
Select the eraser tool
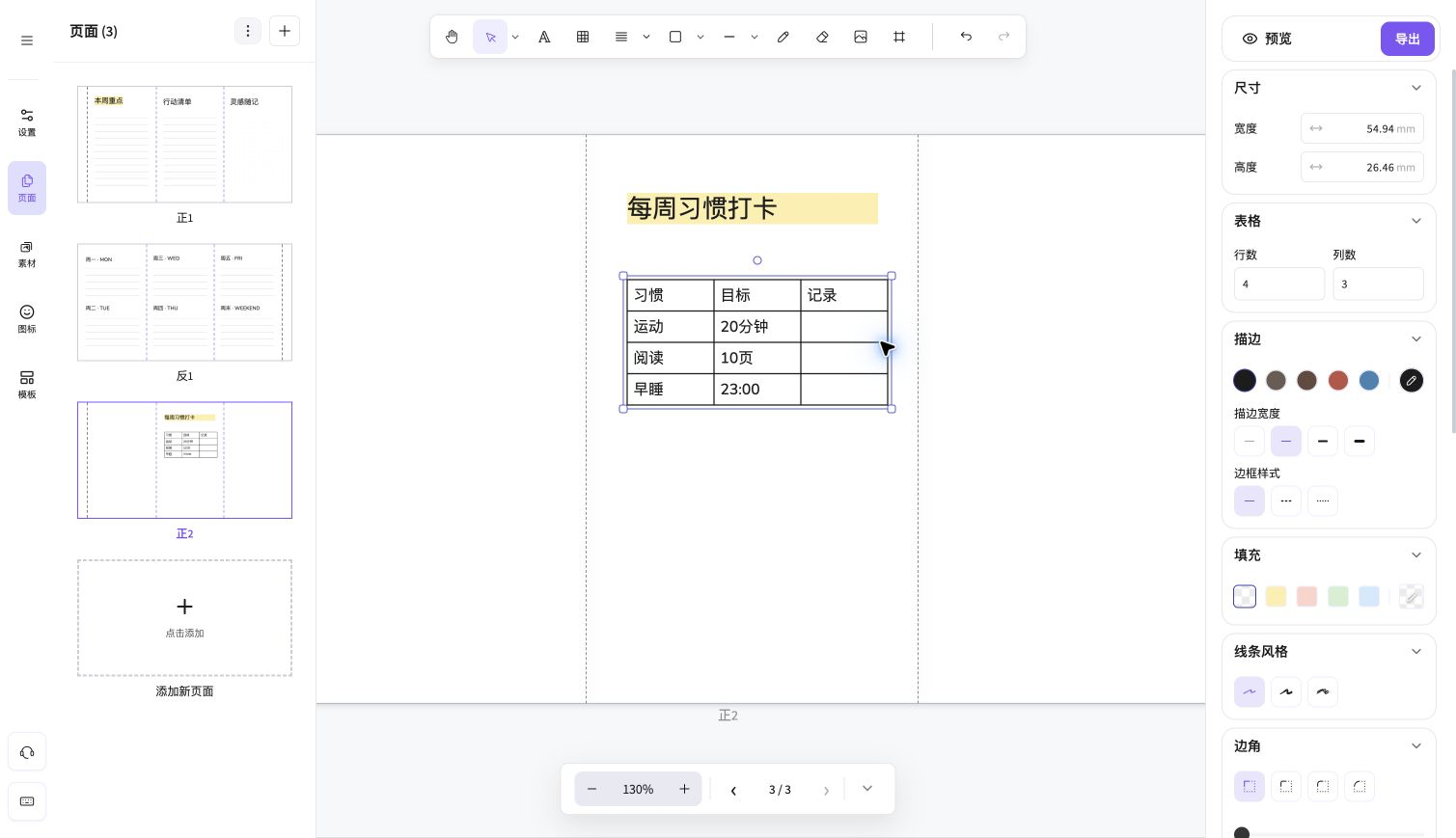(822, 37)
